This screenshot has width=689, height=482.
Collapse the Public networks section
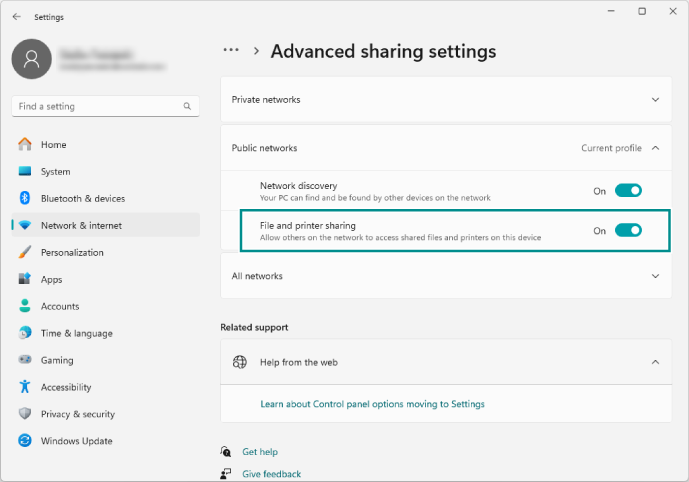point(655,148)
